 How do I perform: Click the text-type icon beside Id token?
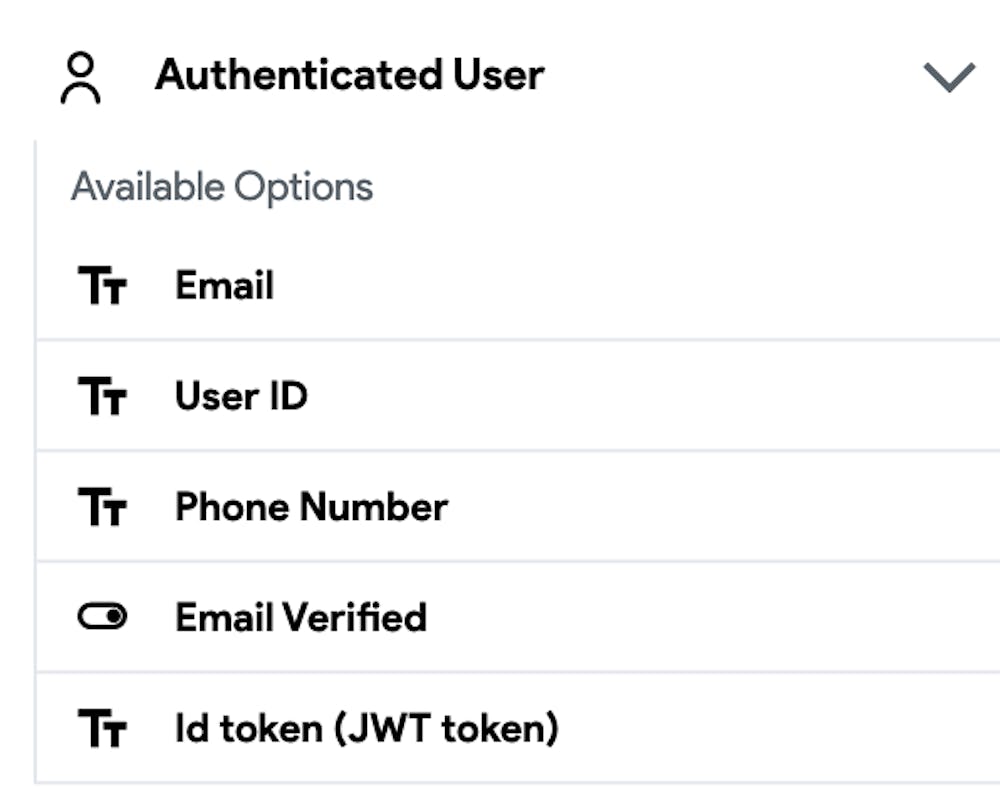102,729
